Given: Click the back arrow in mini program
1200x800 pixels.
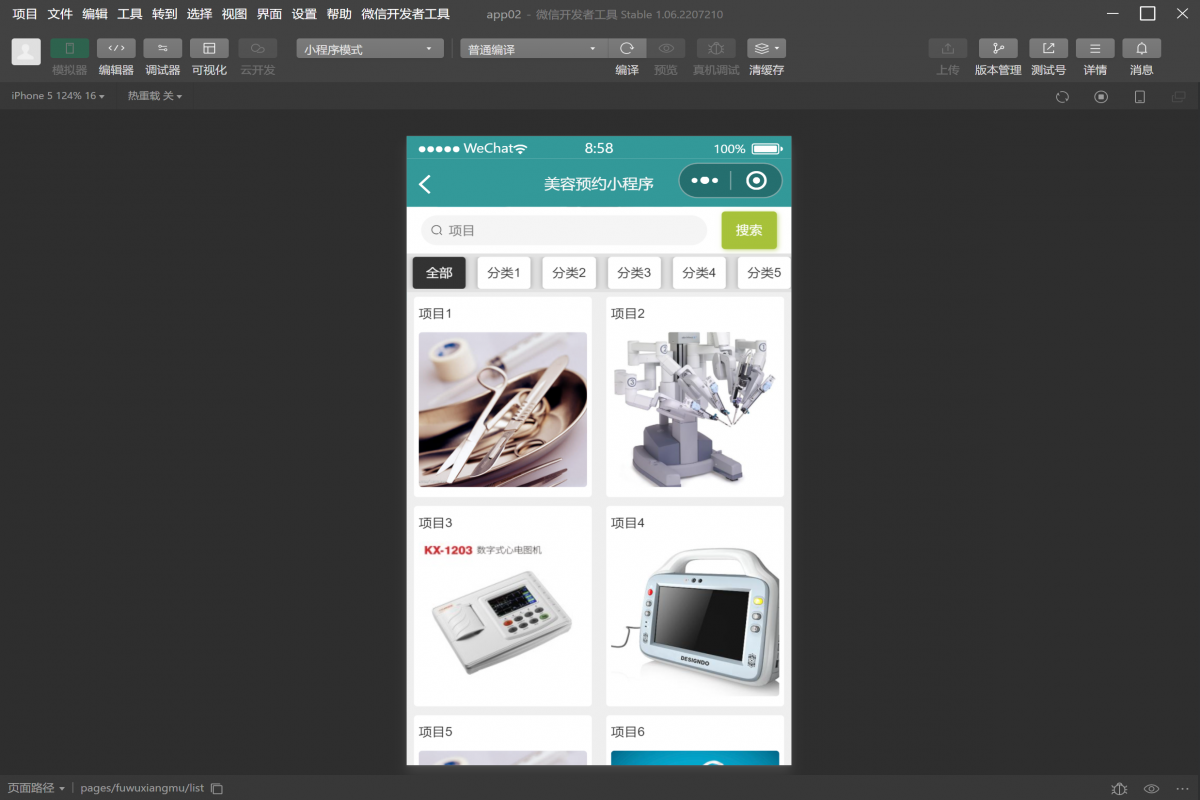Looking at the screenshot, I should pyautogui.click(x=425, y=184).
